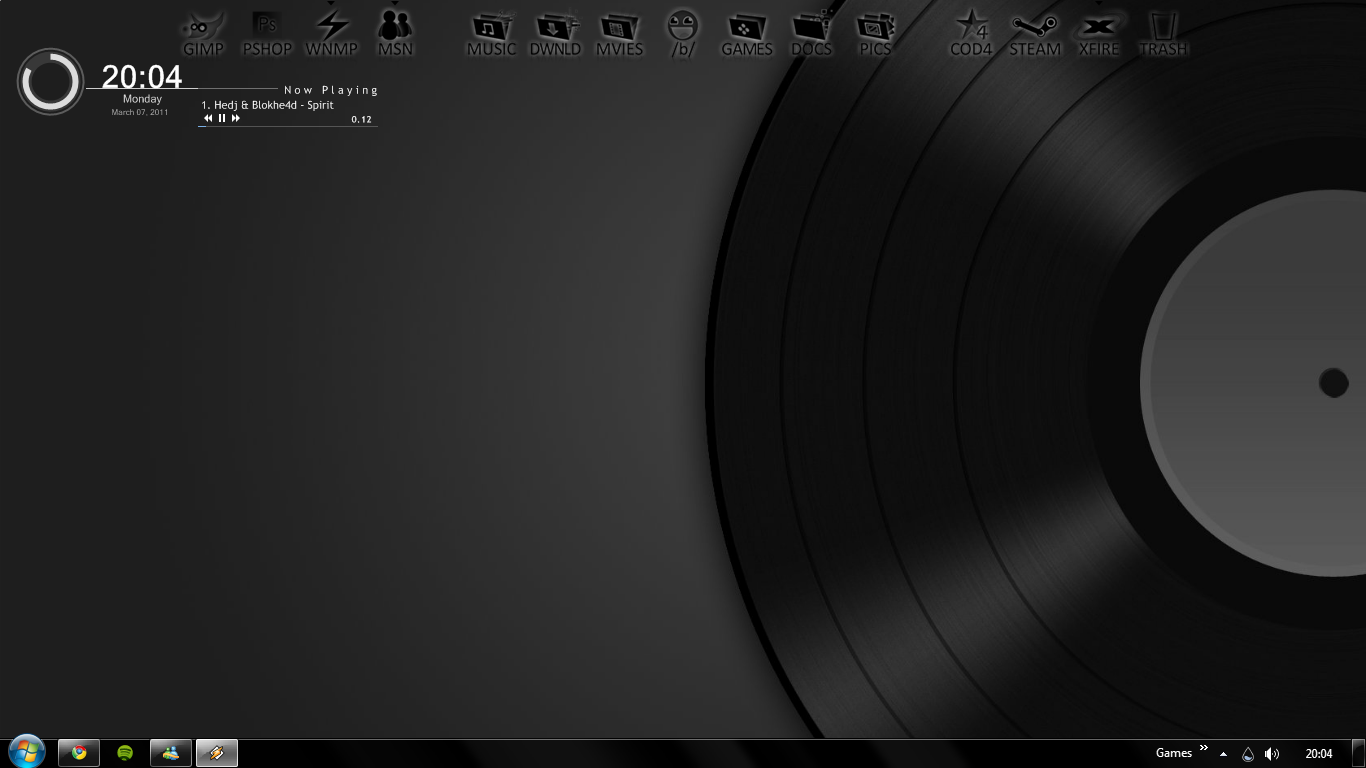The width and height of the screenshot is (1366, 768).
Task: Click the Now Playing label
Action: click(331, 90)
